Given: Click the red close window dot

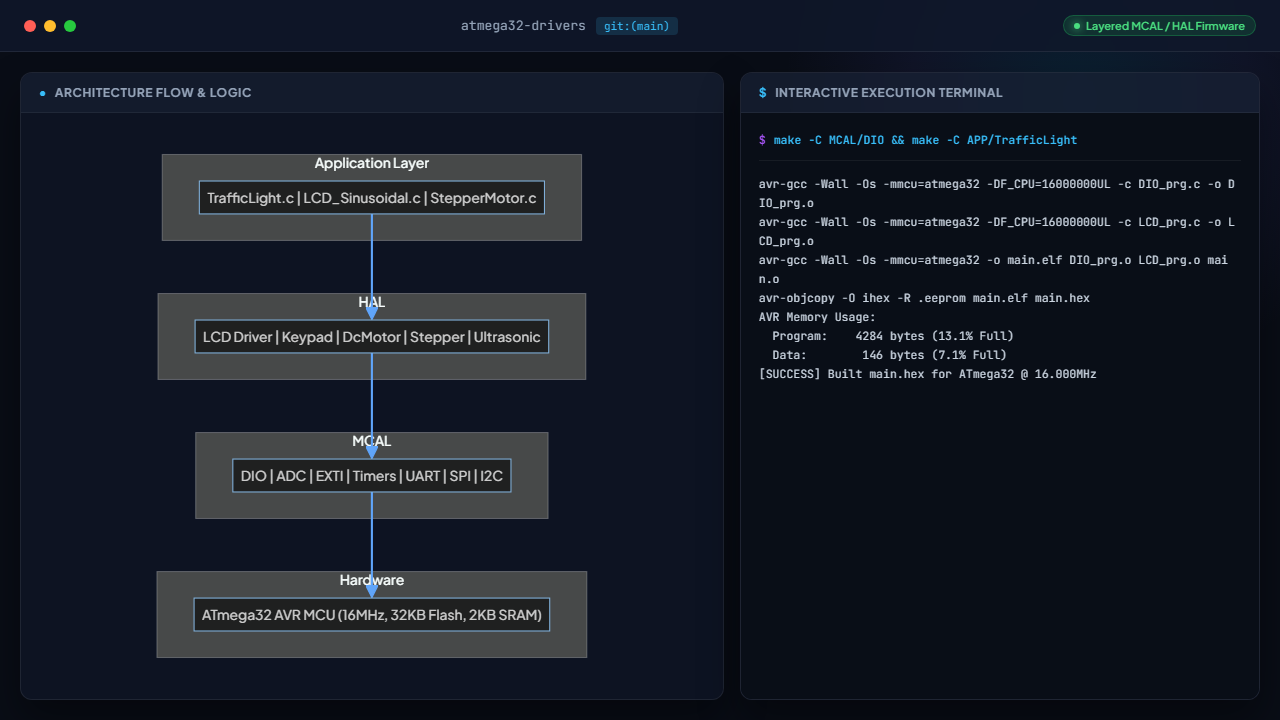Looking at the screenshot, I should click(x=30, y=26).
